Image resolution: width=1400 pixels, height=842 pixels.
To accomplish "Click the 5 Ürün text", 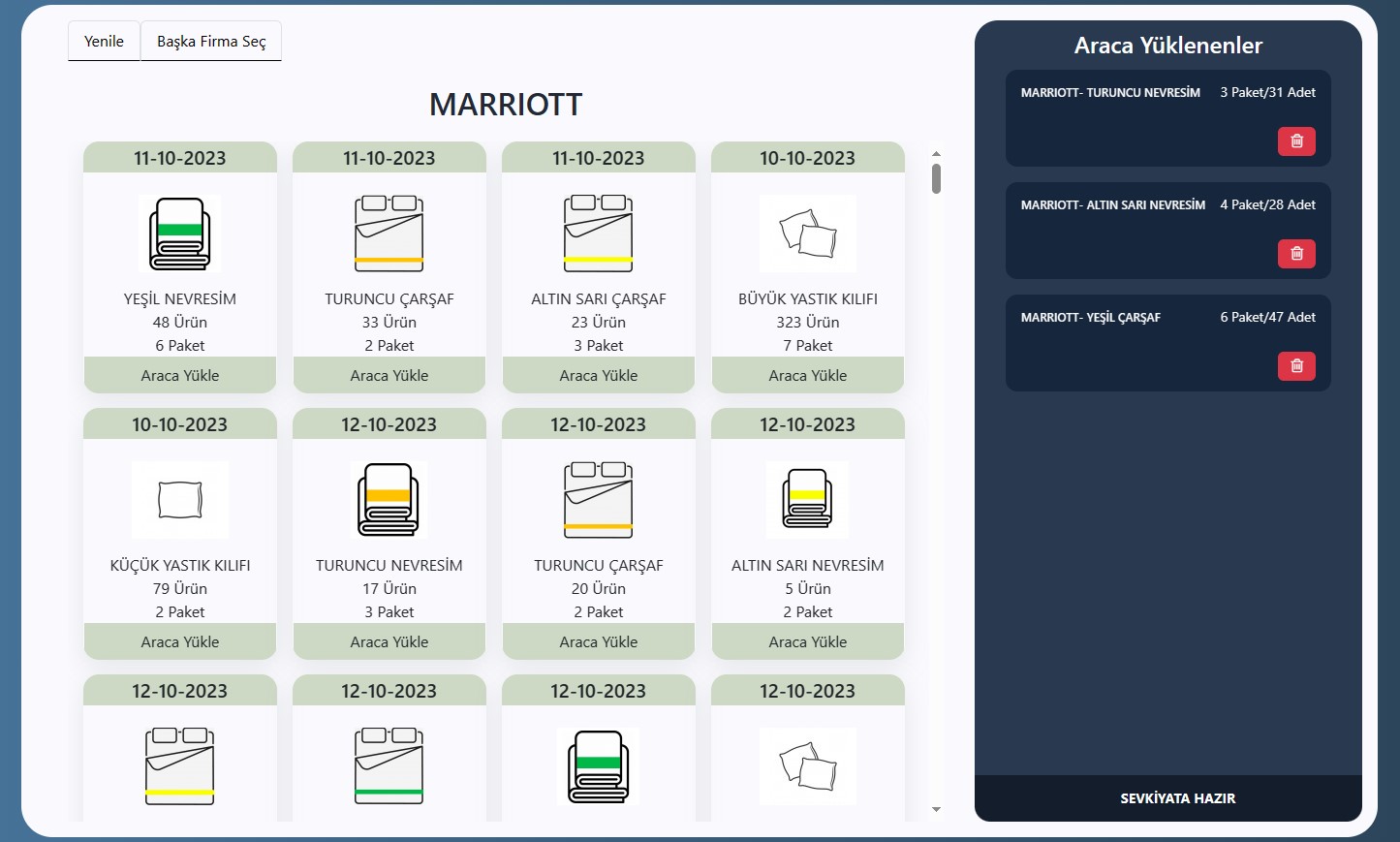I will 808,589.
